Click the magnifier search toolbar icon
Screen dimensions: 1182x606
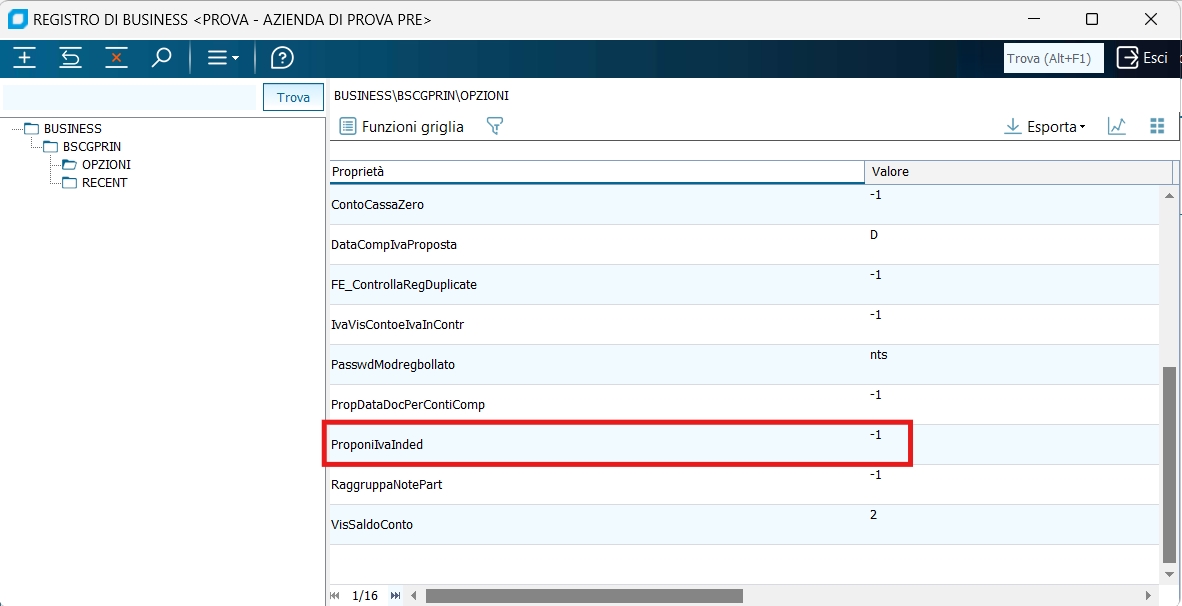161,58
